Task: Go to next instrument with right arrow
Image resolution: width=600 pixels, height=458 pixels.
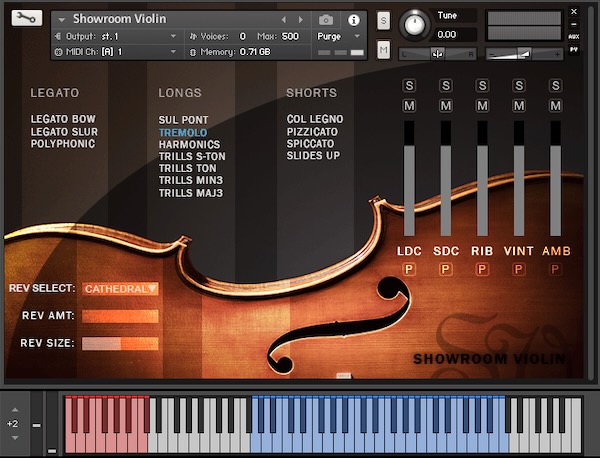Action: (x=301, y=20)
